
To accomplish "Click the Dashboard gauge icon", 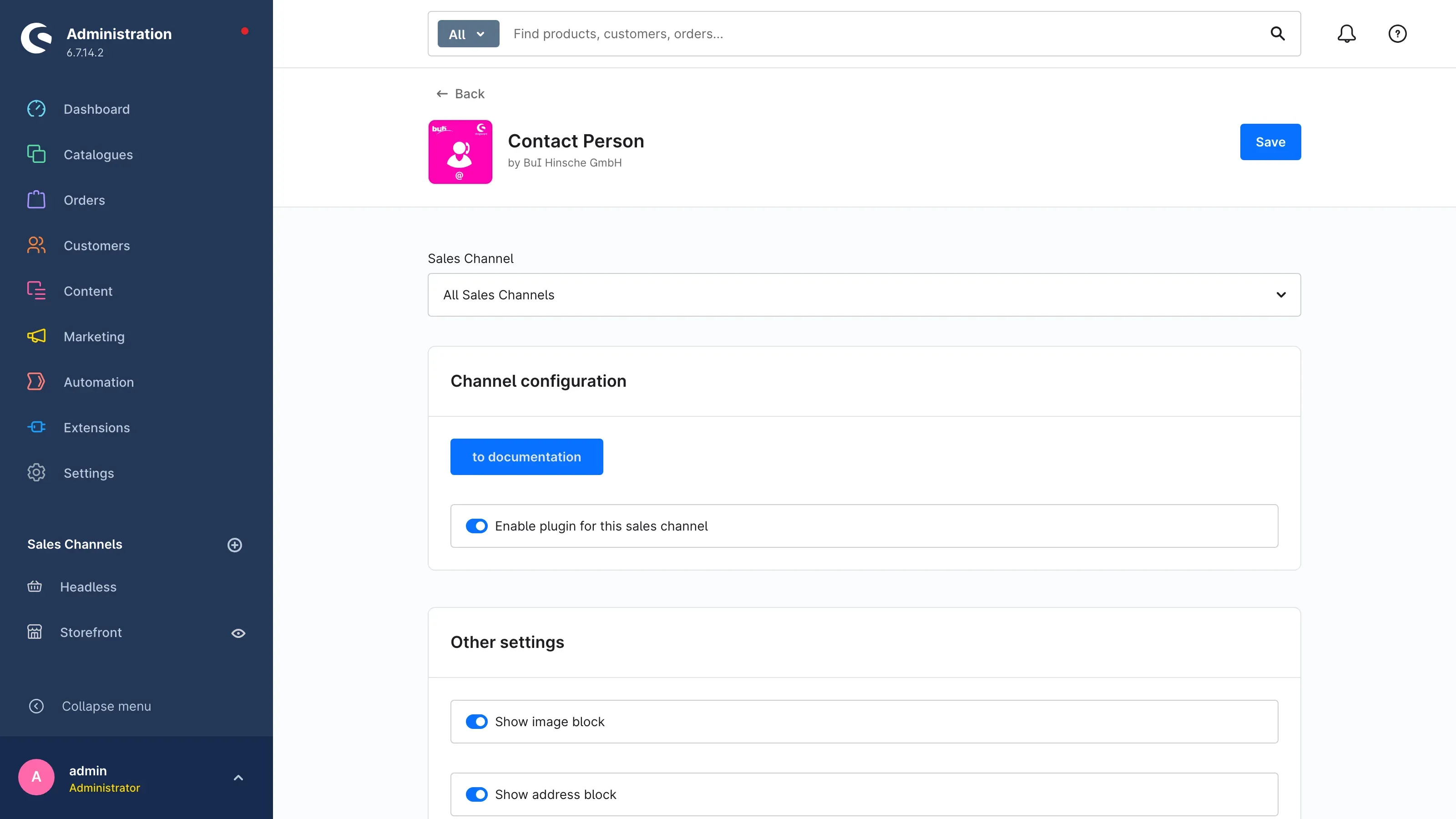I will (36, 109).
